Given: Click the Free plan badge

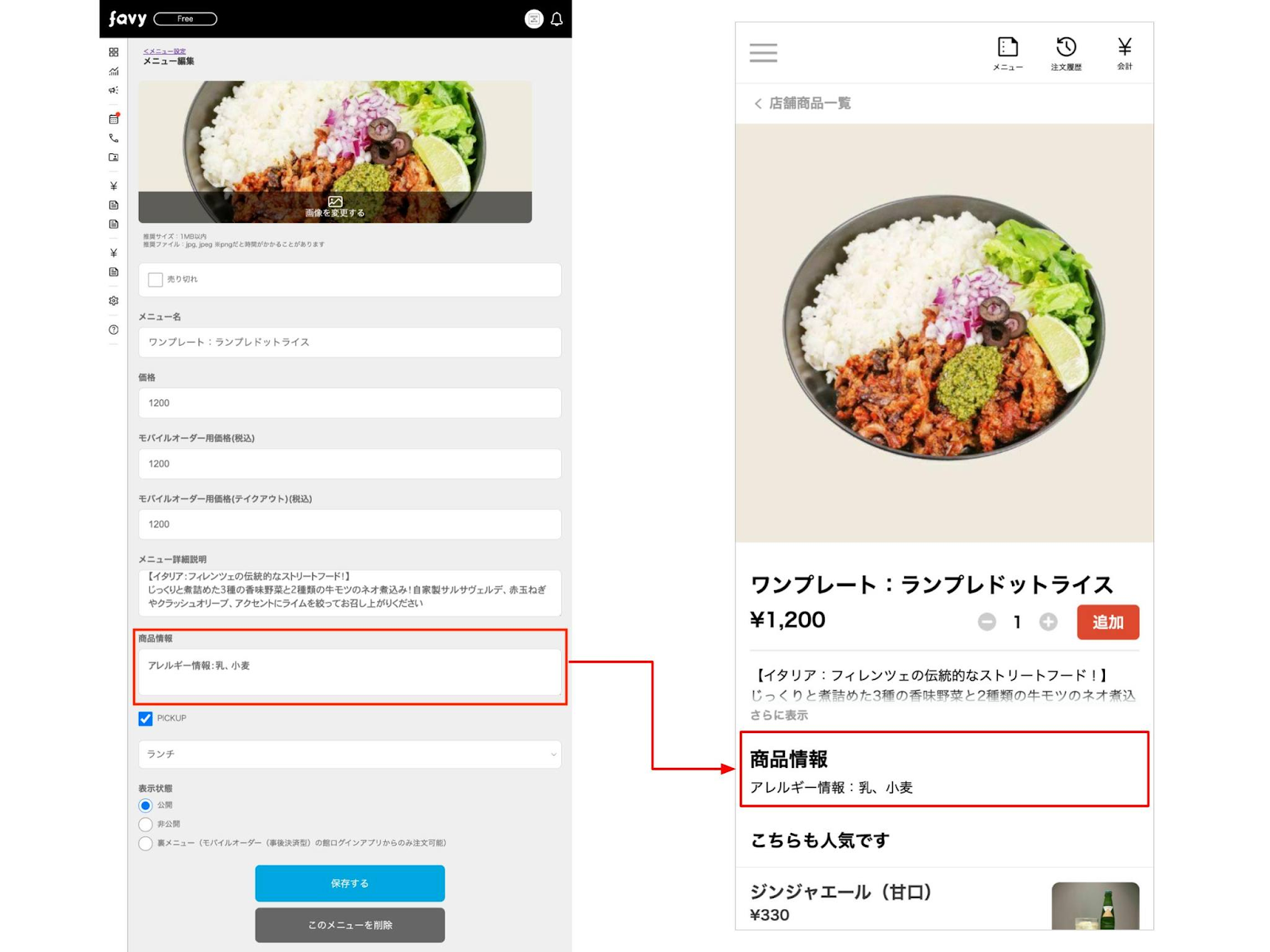Looking at the screenshot, I should 185,19.
